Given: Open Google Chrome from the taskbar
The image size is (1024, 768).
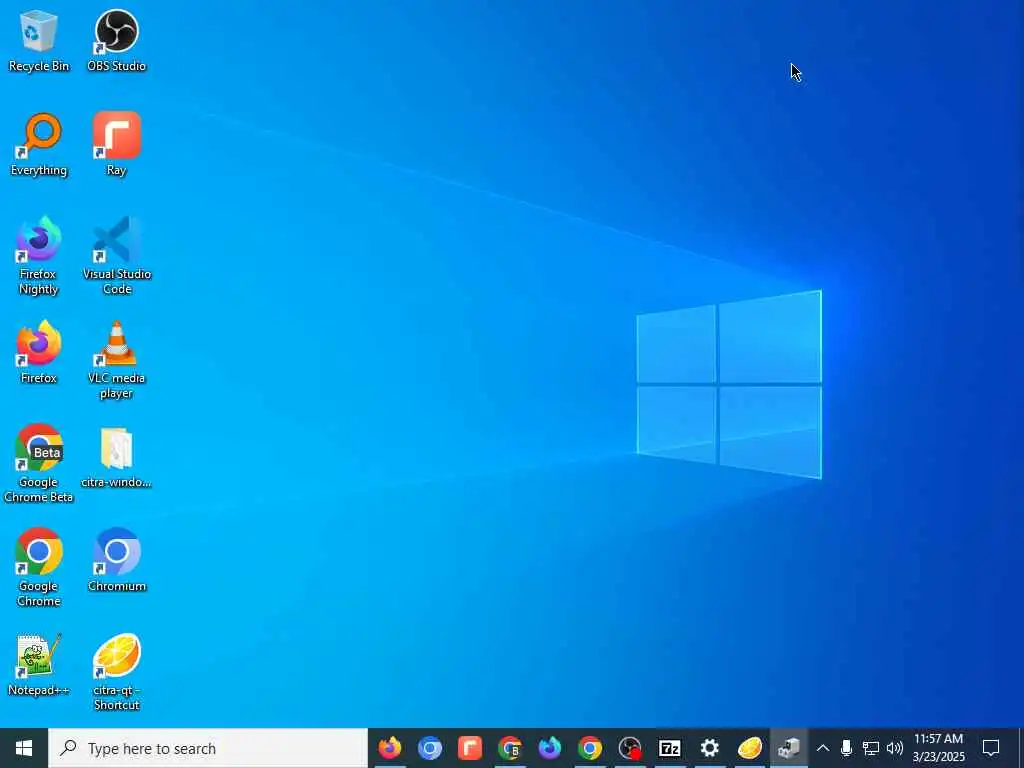Looking at the screenshot, I should tap(590, 748).
